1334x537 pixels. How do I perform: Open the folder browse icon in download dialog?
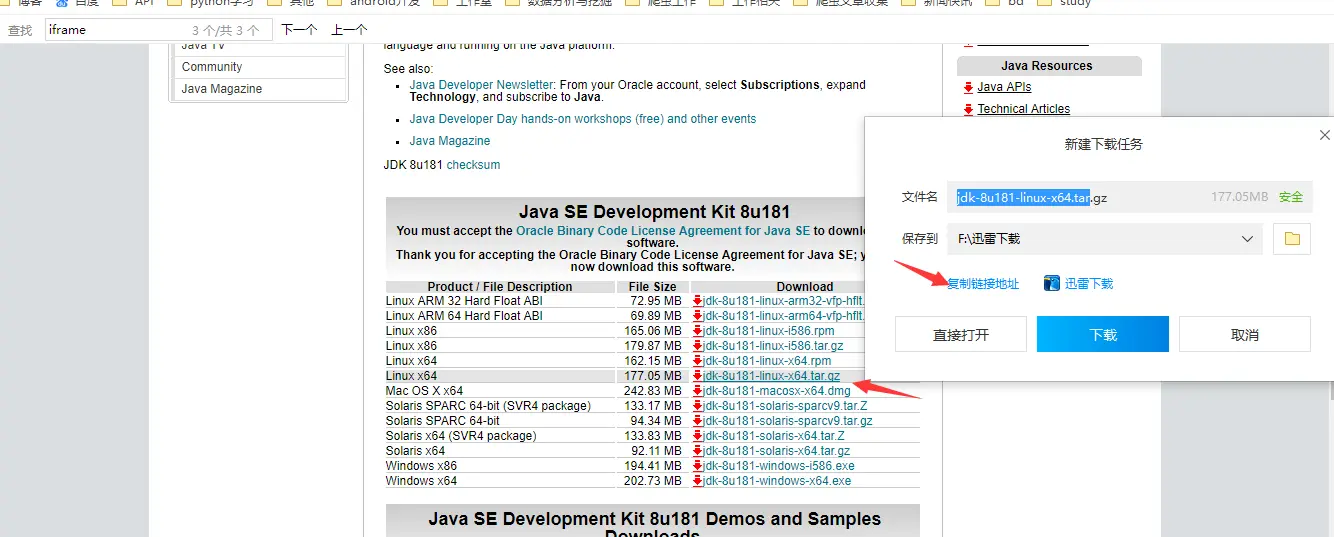(1291, 239)
